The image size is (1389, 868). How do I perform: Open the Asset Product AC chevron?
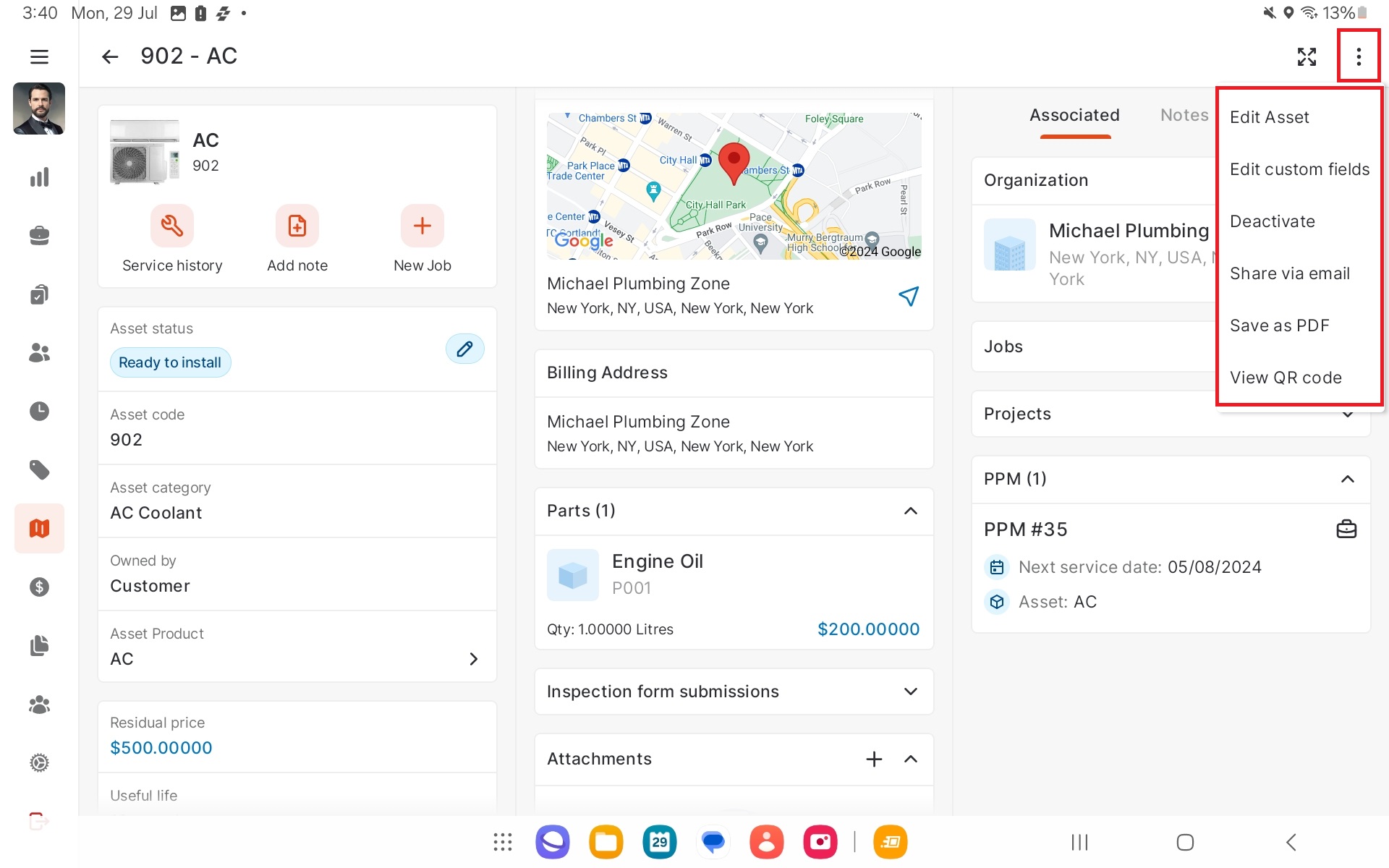[473, 658]
